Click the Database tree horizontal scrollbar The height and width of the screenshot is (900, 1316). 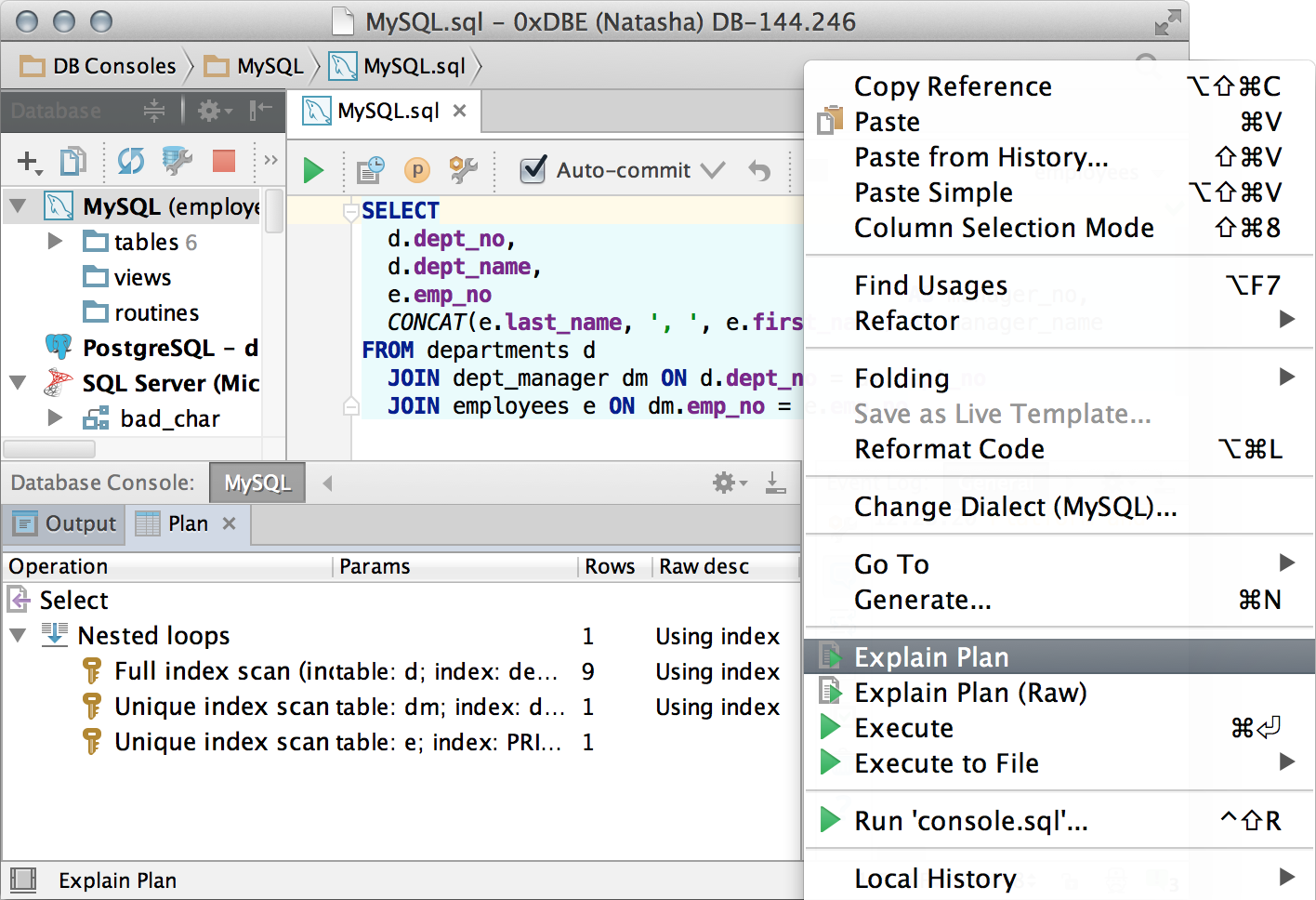click(x=50, y=448)
